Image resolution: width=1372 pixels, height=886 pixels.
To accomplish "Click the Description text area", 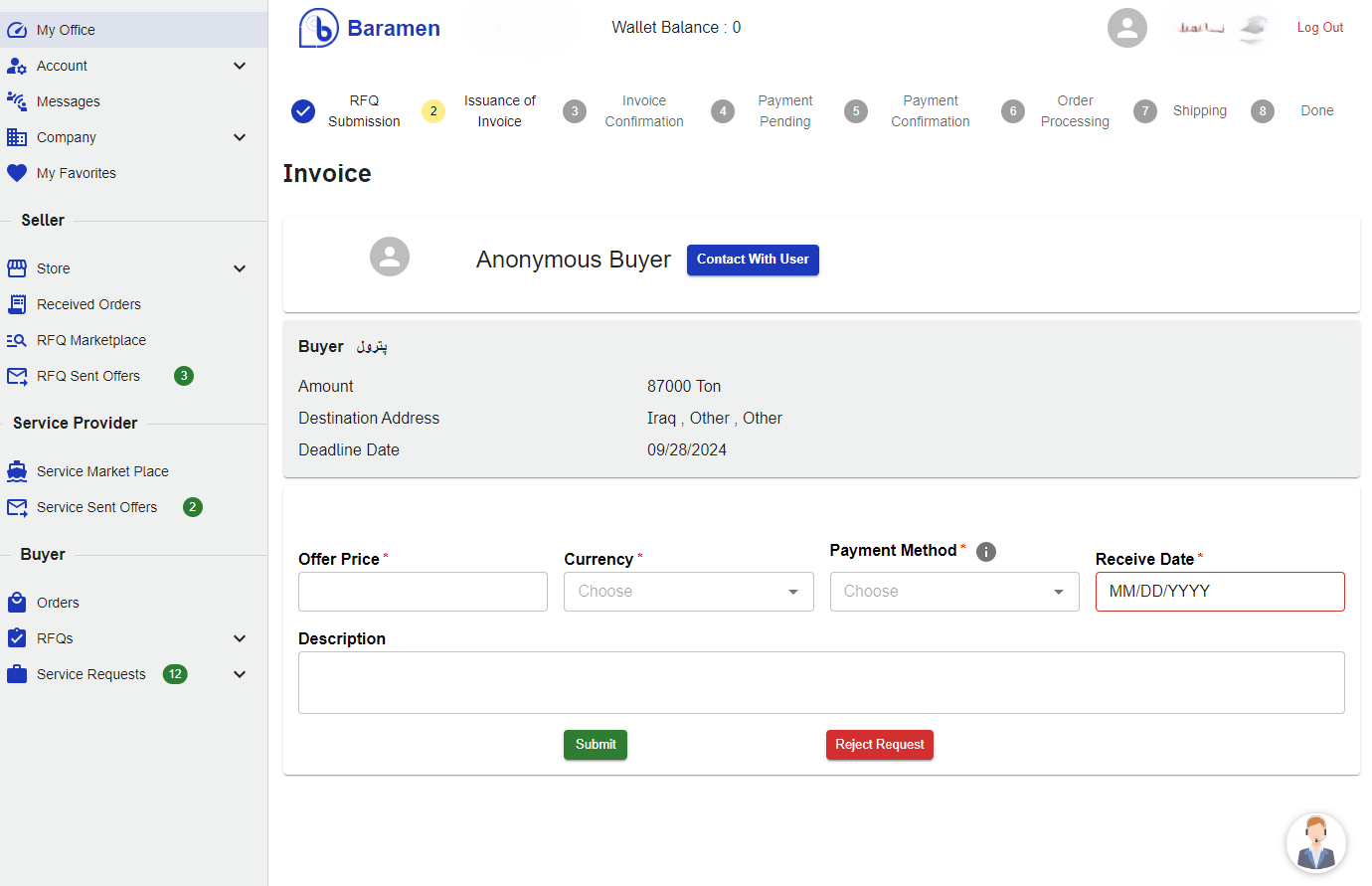I will pos(821,682).
